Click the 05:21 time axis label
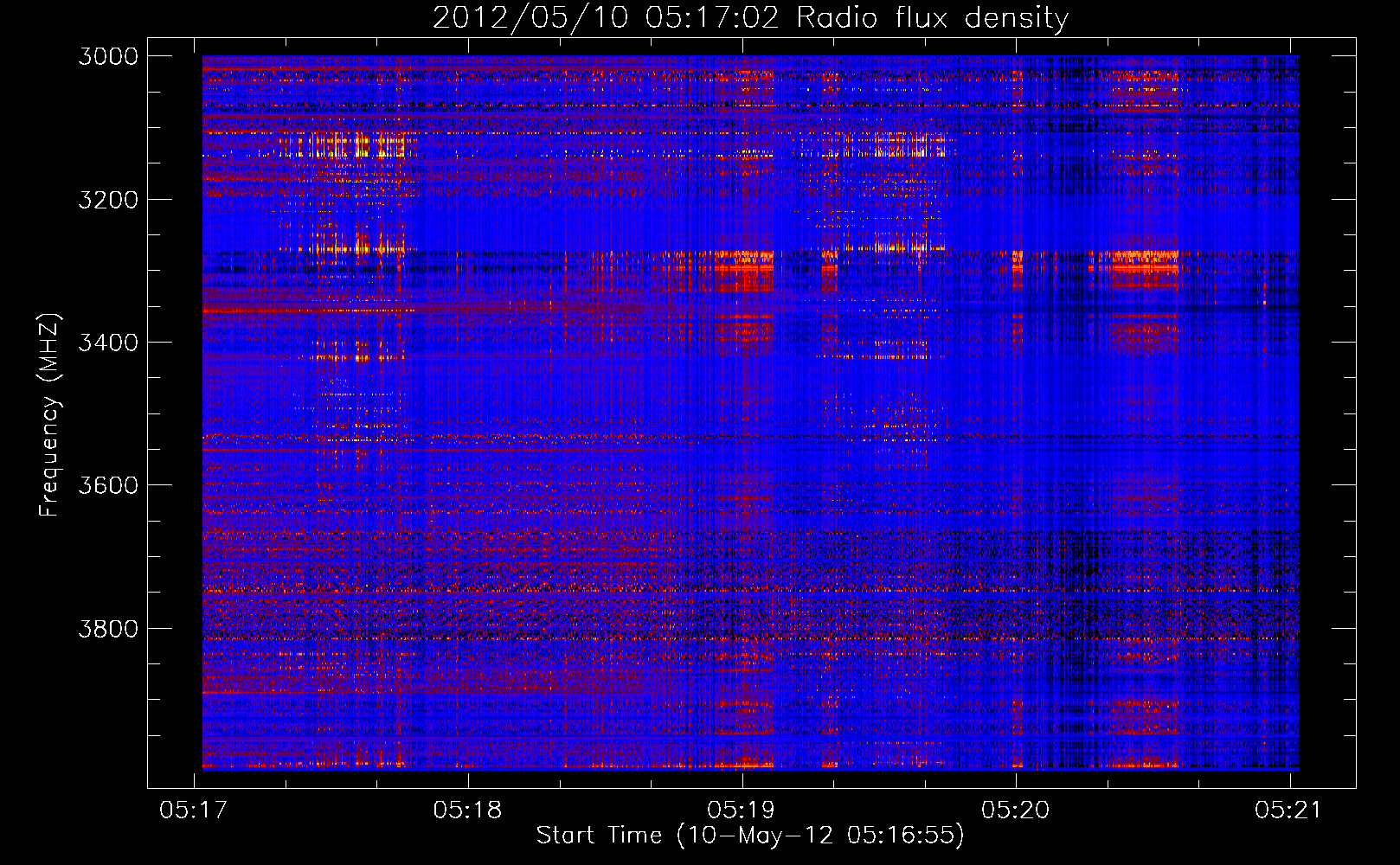This screenshot has width=1400, height=865. (1289, 810)
